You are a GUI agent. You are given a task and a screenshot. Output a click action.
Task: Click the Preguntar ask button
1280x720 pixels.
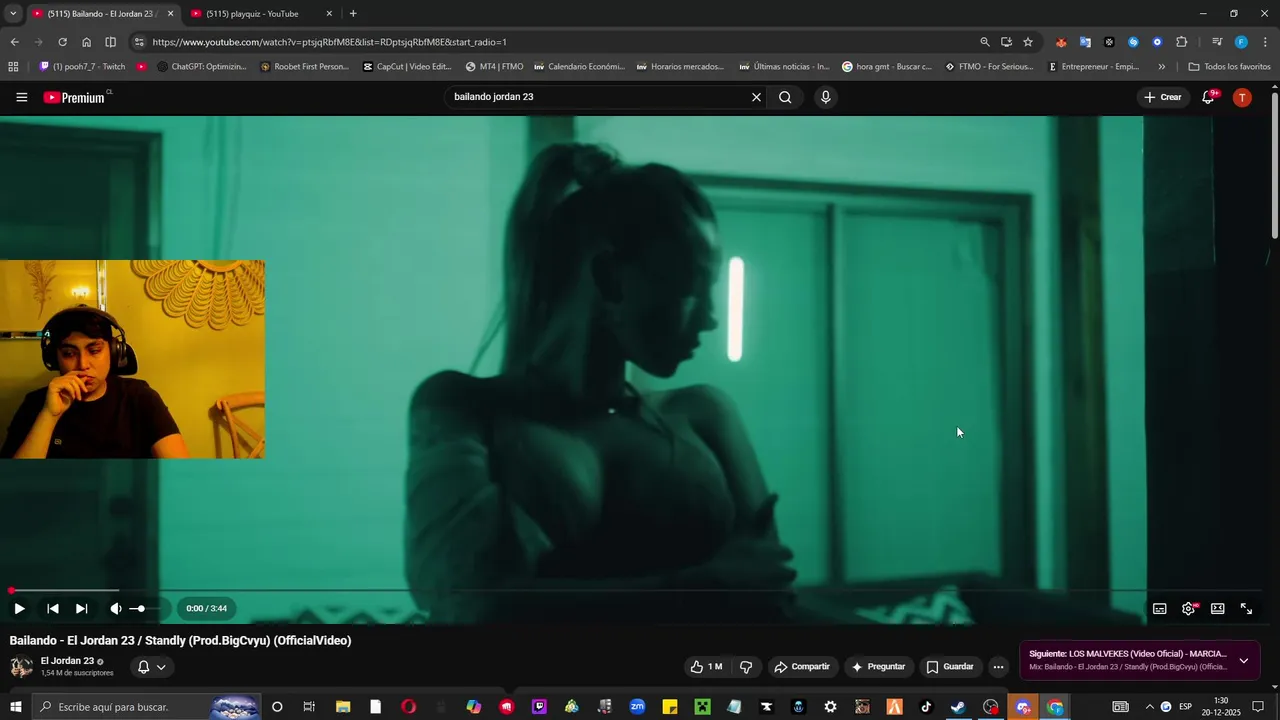878,667
